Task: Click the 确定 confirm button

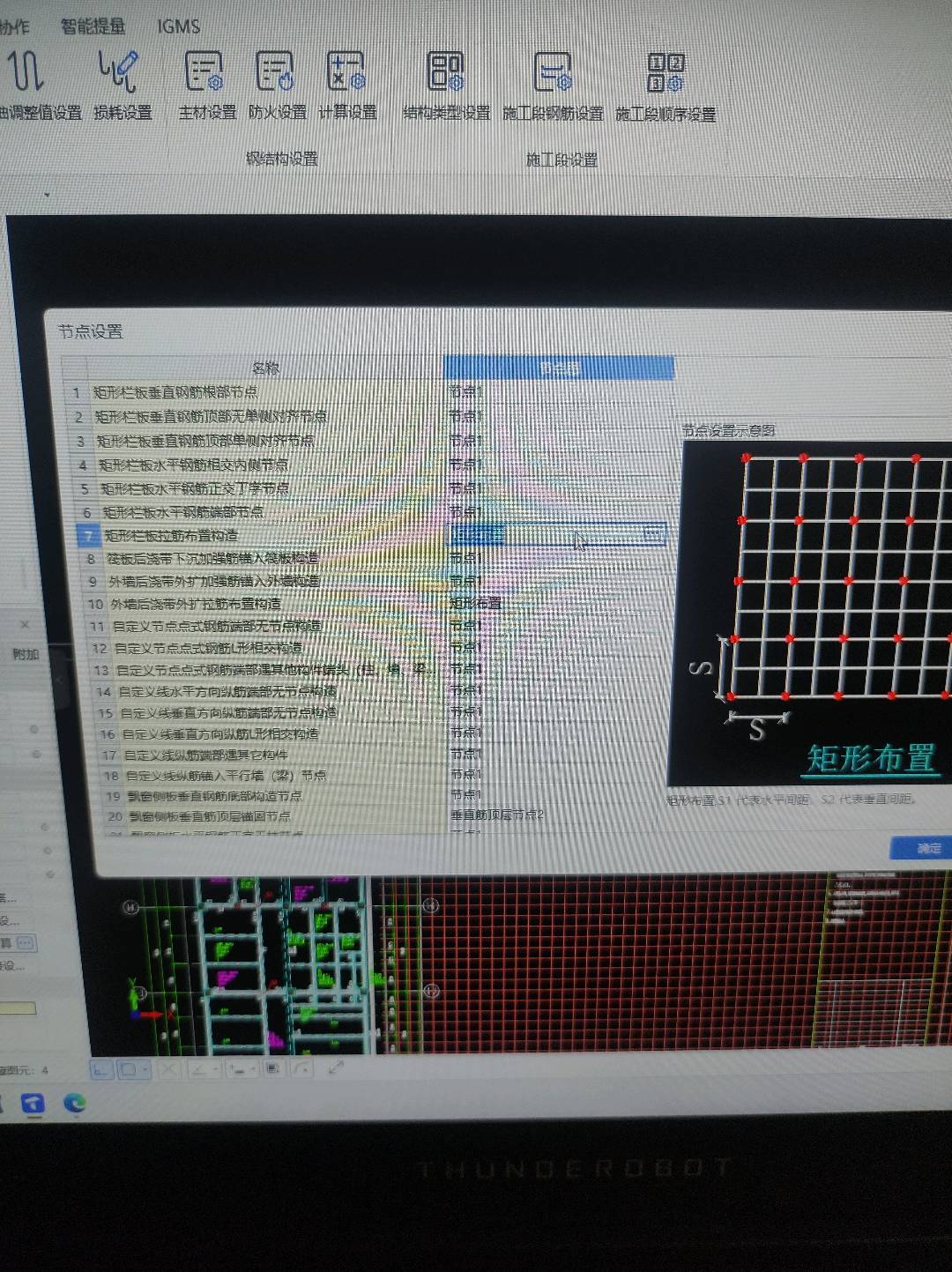Action: (922, 848)
